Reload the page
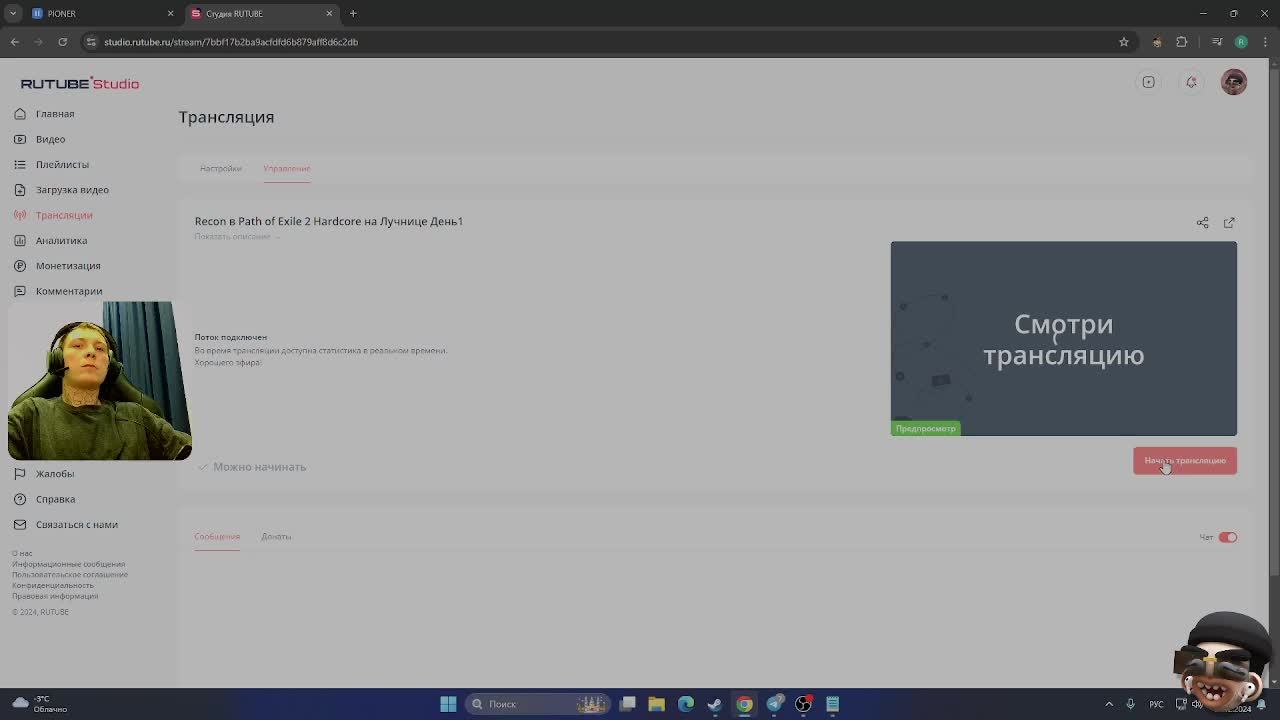The height and width of the screenshot is (720, 1280). pyautogui.click(x=62, y=42)
